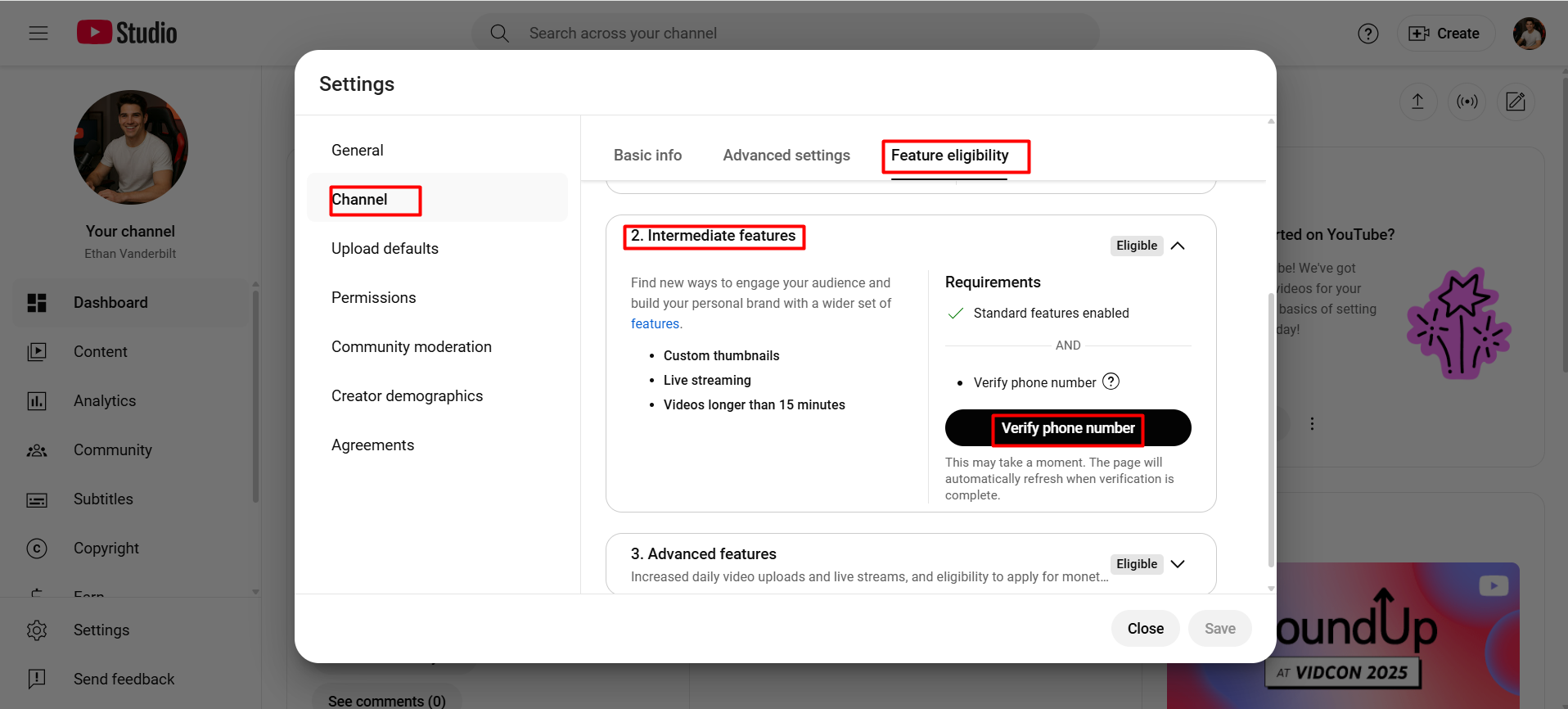Open the account avatar menu
Viewport: 1568px width, 709px height.
[x=1529, y=34]
